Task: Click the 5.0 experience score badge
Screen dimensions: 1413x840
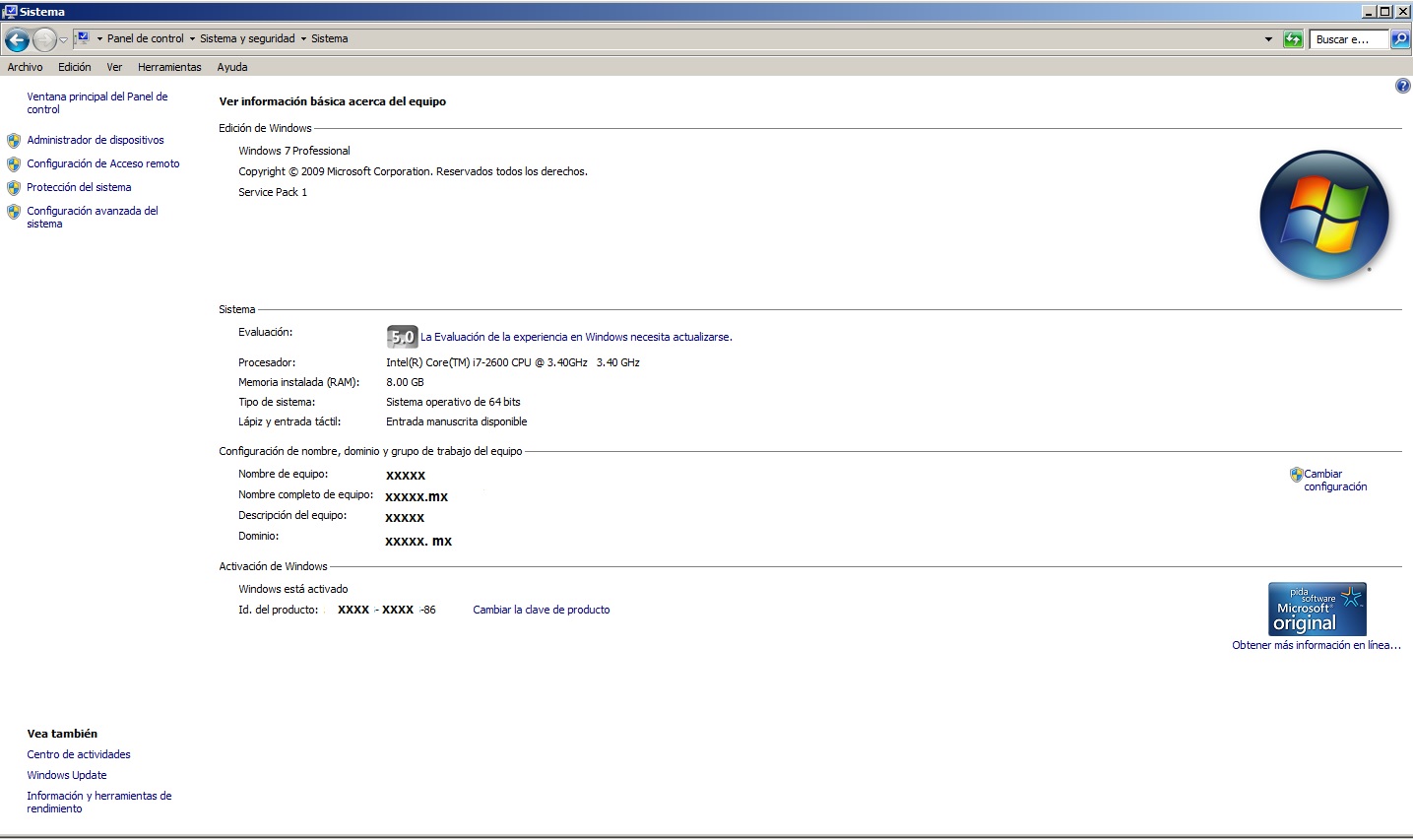Action: point(402,337)
